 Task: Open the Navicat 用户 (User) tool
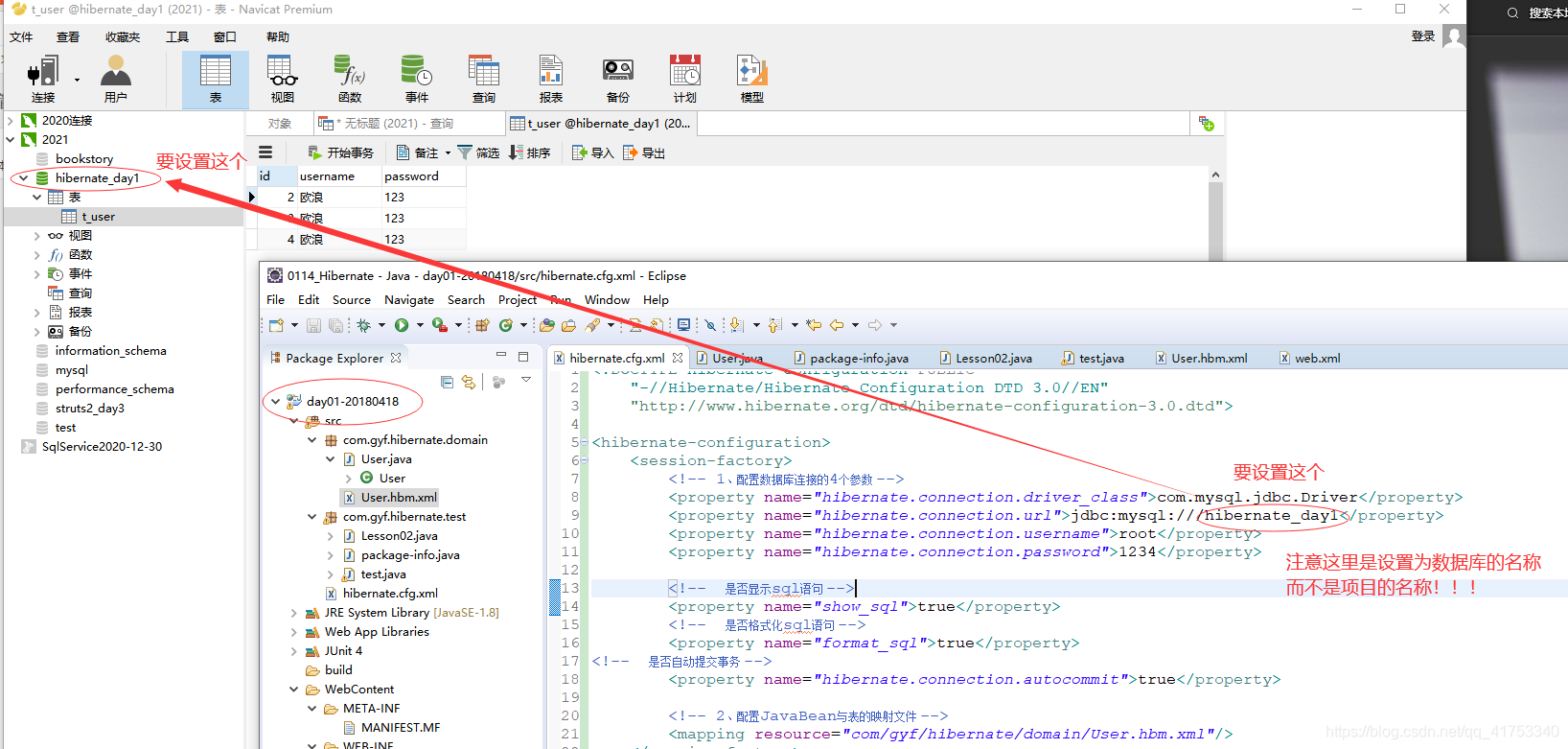click(115, 80)
